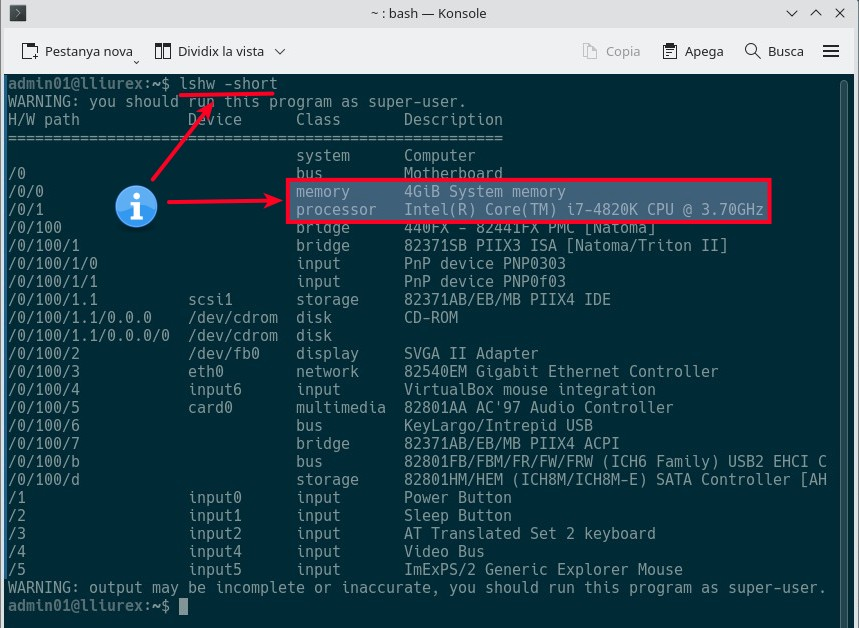This screenshot has height=628, width=859.
Task: Open the Dividix la vista dropdown chevron
Action: [x=280, y=51]
